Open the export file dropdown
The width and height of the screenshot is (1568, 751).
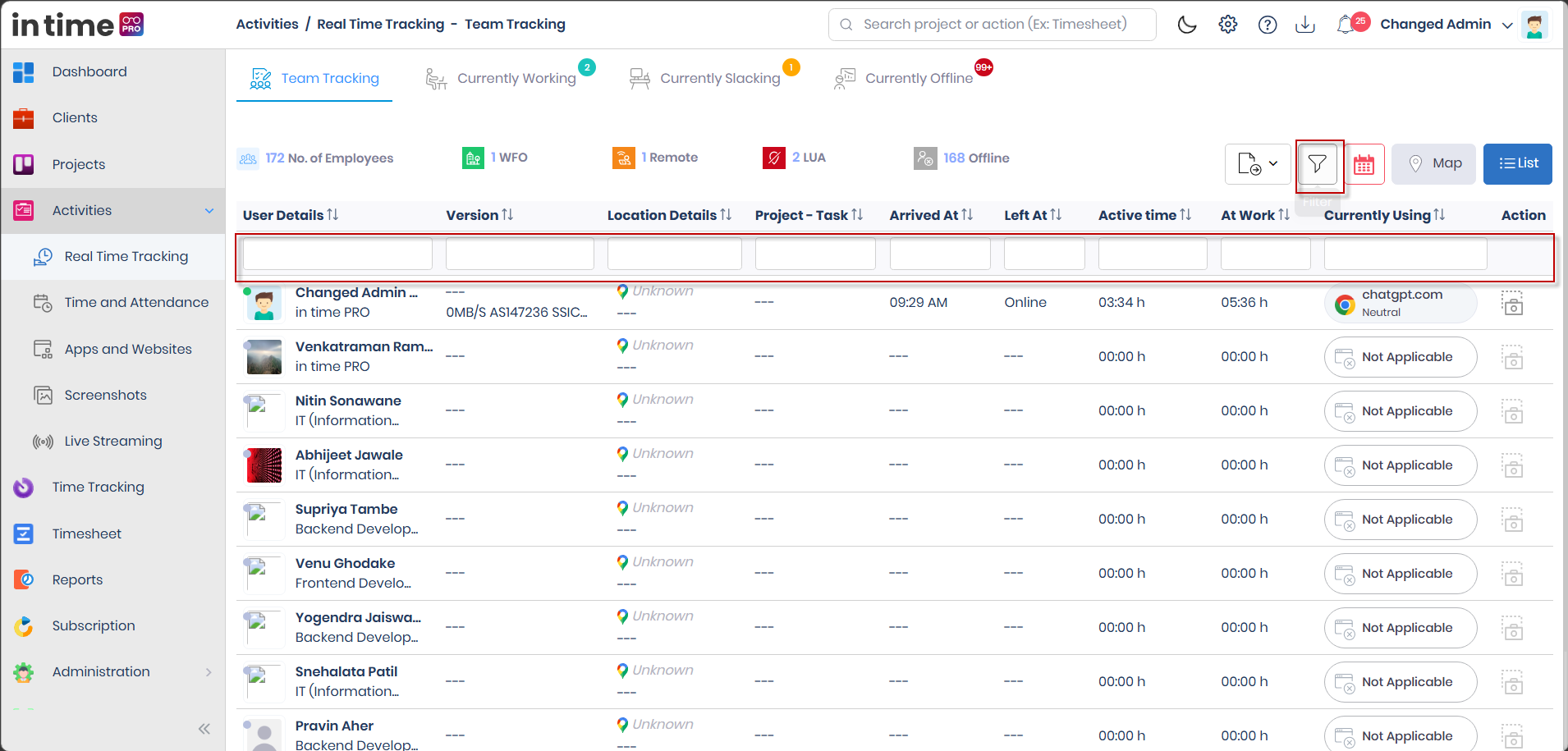pos(1258,164)
